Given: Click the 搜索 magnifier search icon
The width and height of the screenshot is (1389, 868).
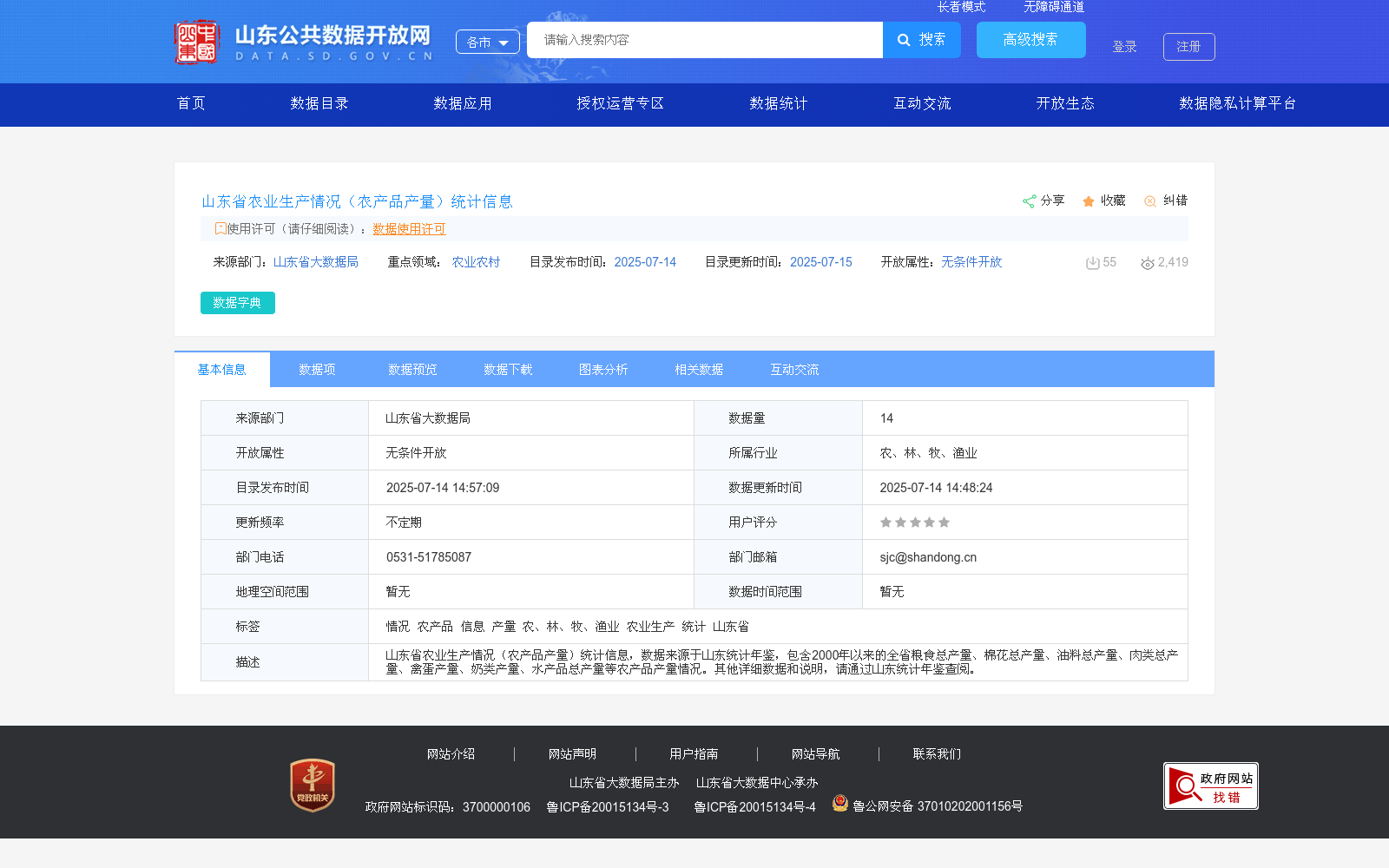Looking at the screenshot, I should pyautogui.click(x=903, y=40).
